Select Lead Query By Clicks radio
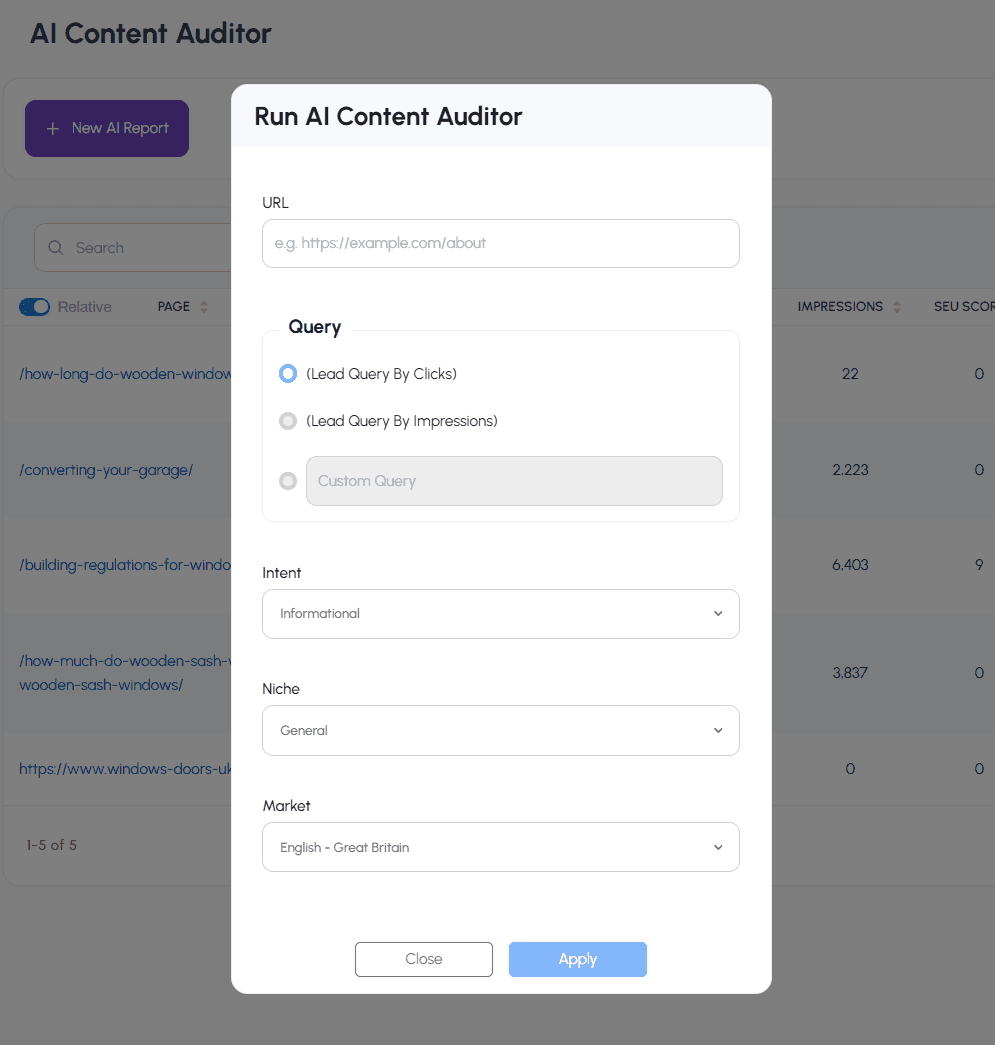Viewport: 995px width, 1045px height. pos(288,374)
